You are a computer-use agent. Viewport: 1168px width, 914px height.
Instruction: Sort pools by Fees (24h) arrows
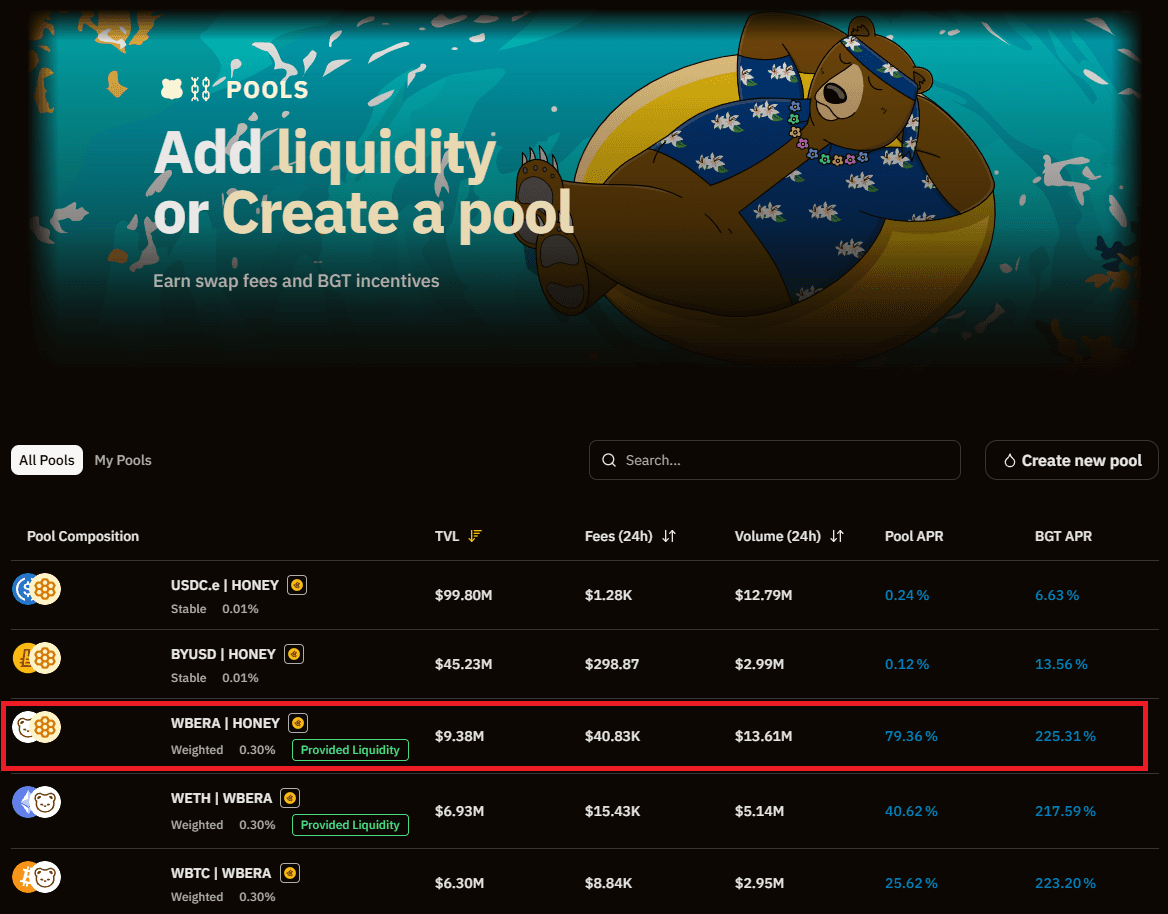pos(669,536)
